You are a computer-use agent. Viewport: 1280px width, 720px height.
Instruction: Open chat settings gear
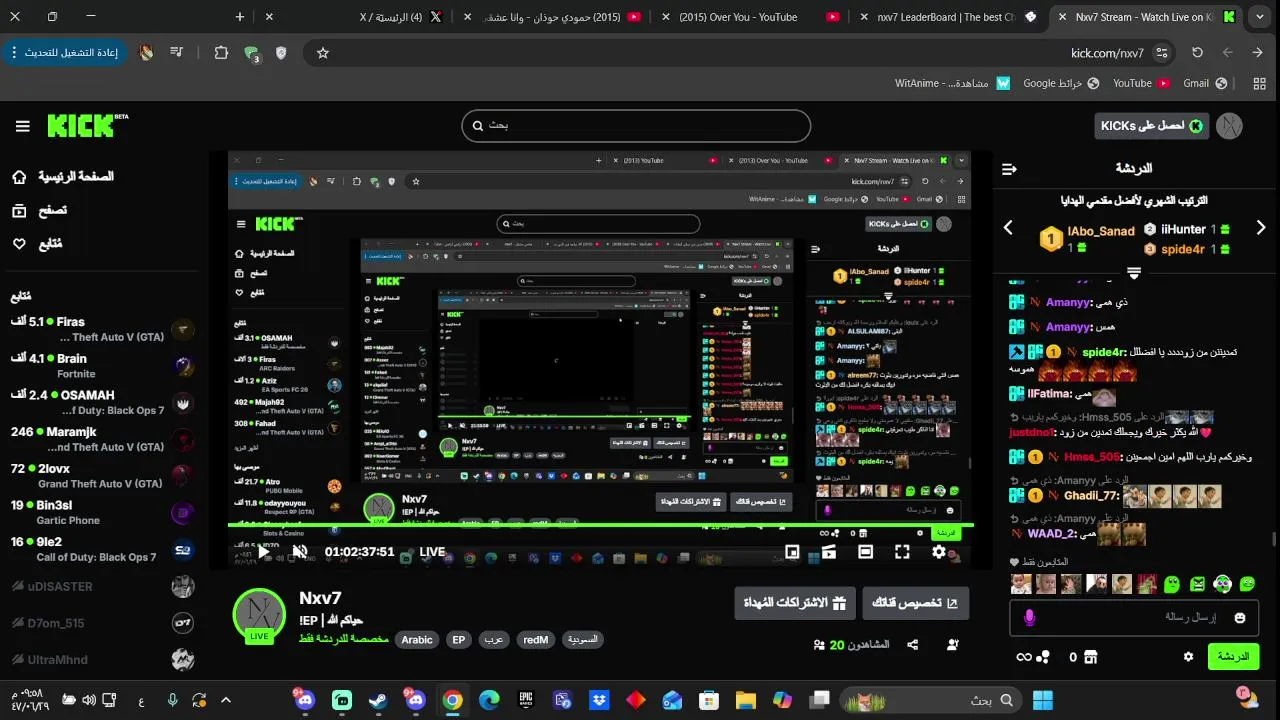coord(1188,657)
